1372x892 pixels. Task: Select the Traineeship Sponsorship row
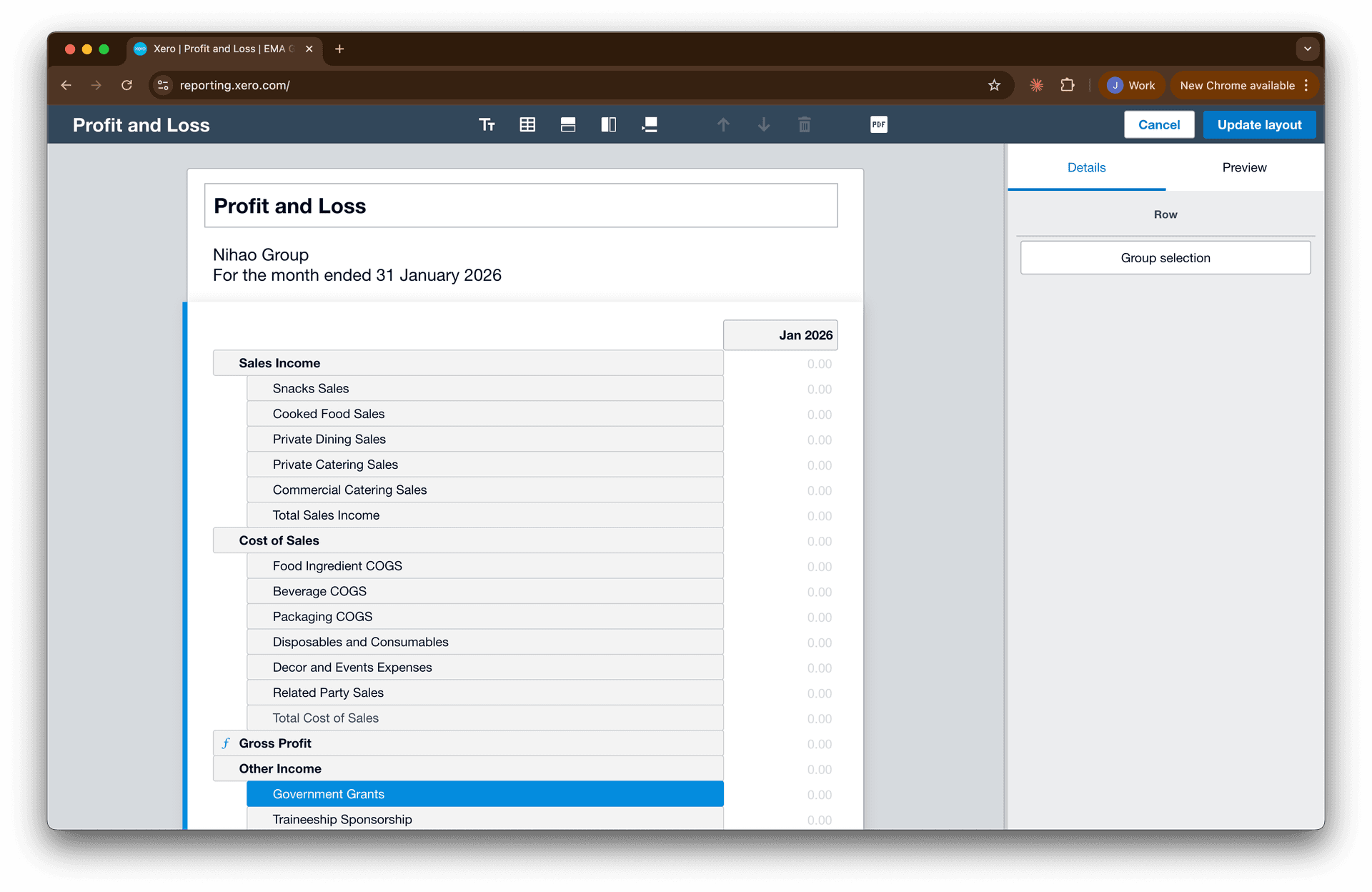click(484, 819)
